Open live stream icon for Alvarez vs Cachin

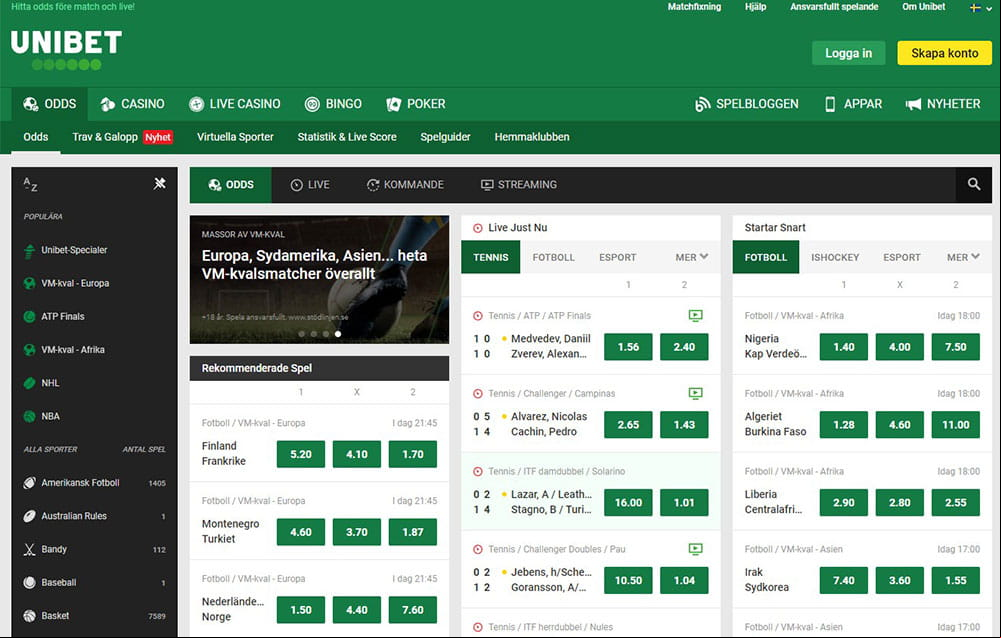[695, 393]
